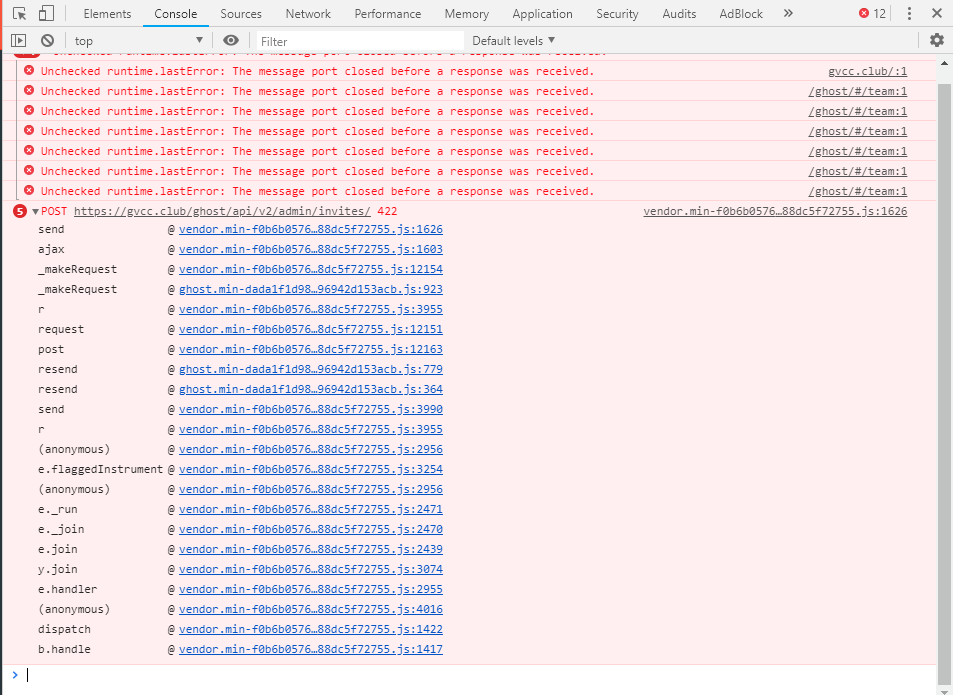Go to the Memory tab

pos(466,13)
